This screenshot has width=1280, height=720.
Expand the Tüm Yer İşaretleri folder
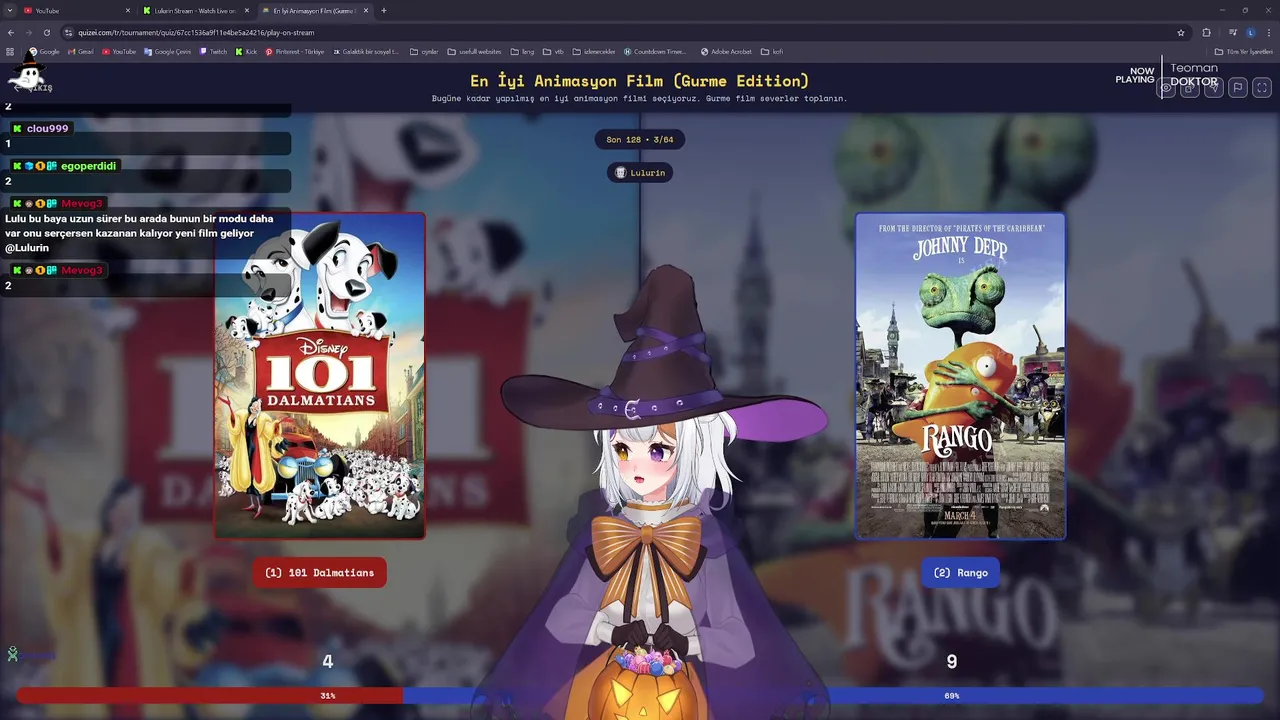point(1244,51)
